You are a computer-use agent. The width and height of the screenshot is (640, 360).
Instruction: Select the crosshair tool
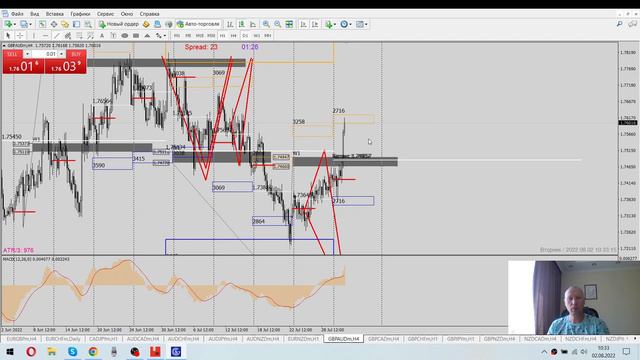coord(20,36)
